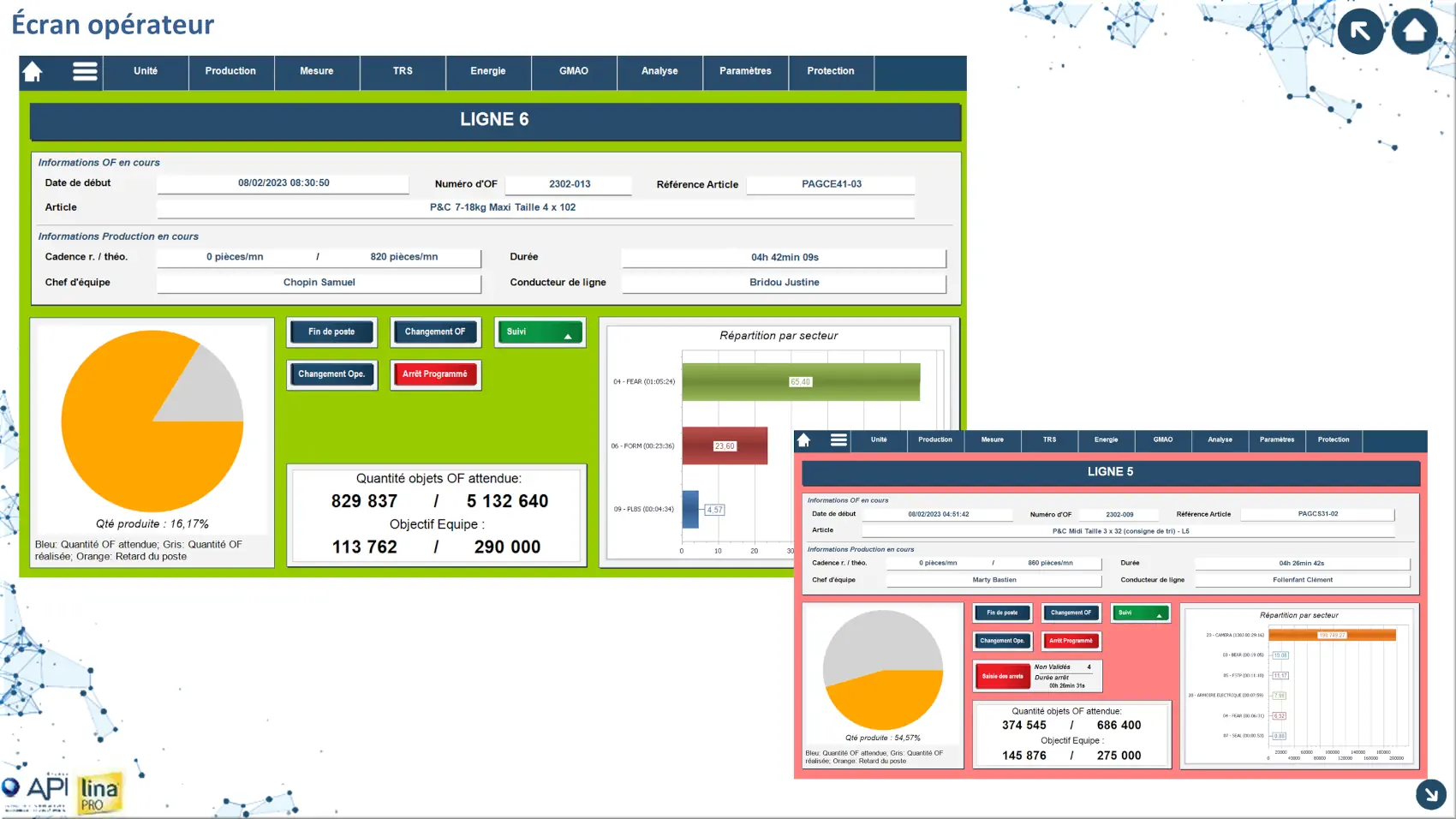
Task: Open the Production tab in the Ligne 6 navbar
Action: (x=230, y=72)
